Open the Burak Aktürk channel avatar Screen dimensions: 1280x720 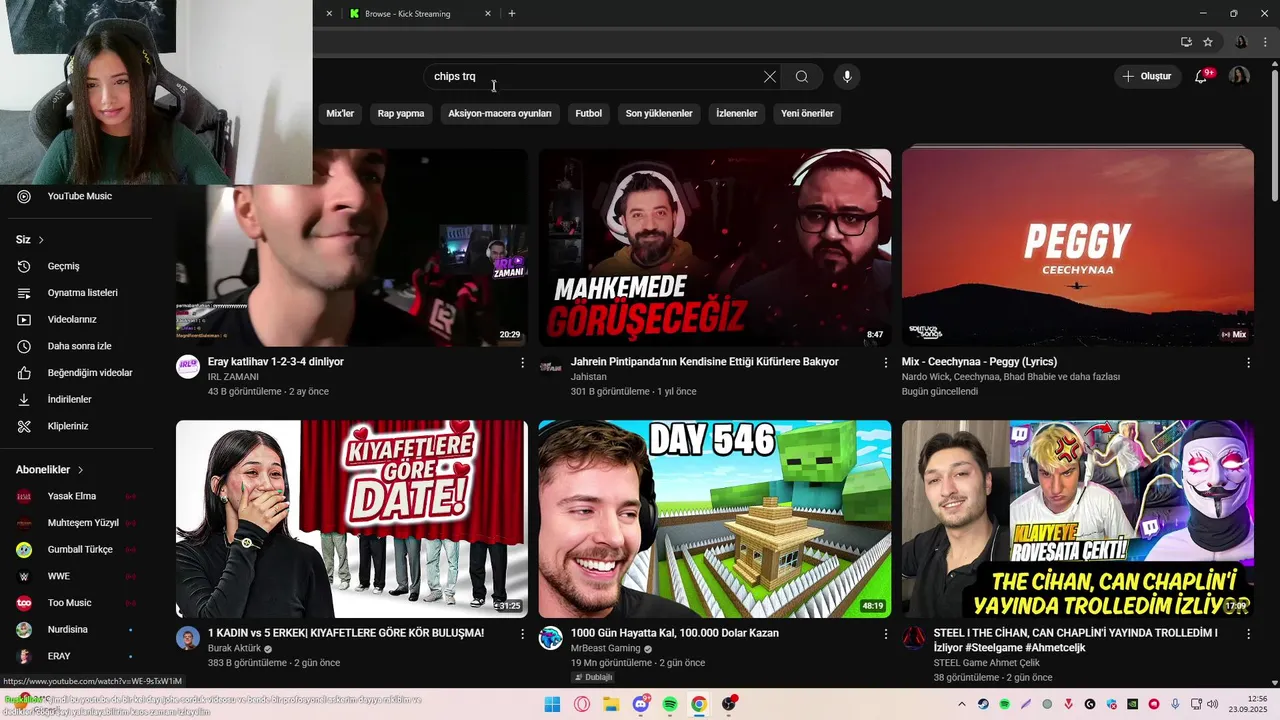coord(188,637)
